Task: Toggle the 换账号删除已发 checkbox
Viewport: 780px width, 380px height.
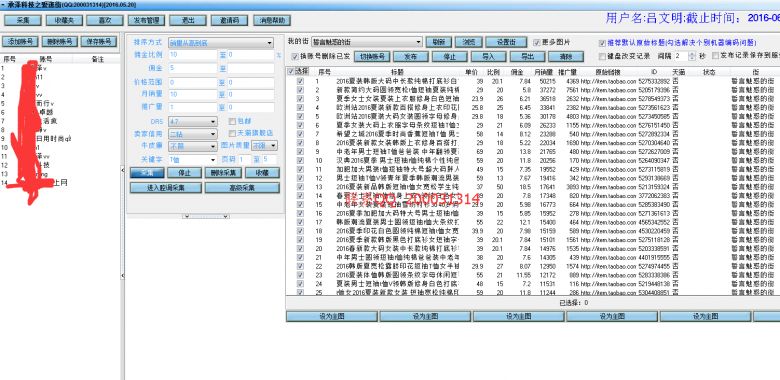Action: tap(294, 57)
